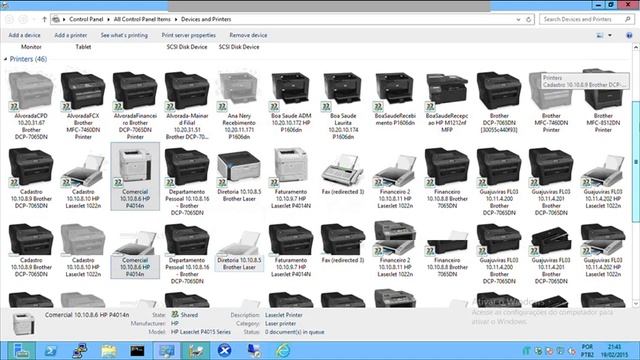
Task: Click the refresh icon in the address bar
Action: (x=529, y=19)
